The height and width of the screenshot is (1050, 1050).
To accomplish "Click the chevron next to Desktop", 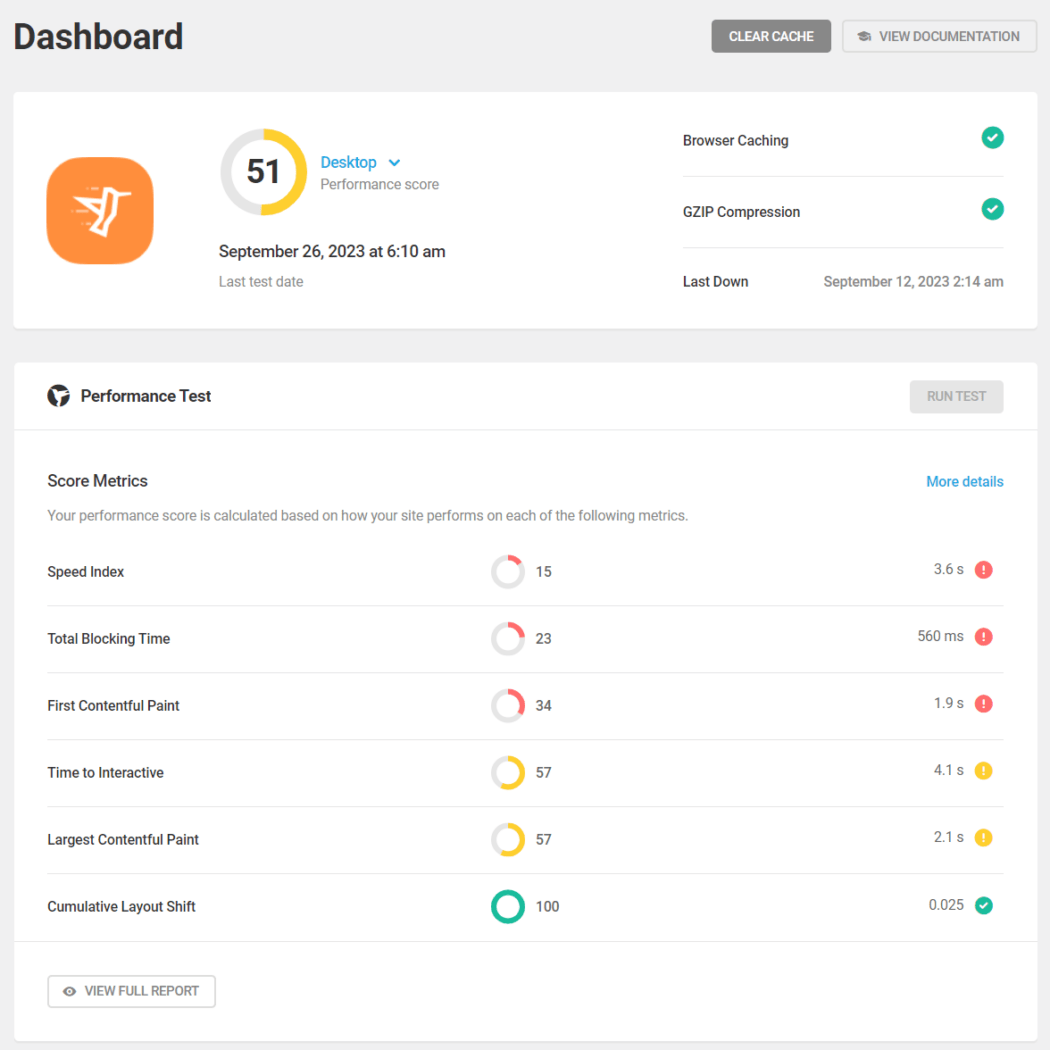I will (x=393, y=162).
